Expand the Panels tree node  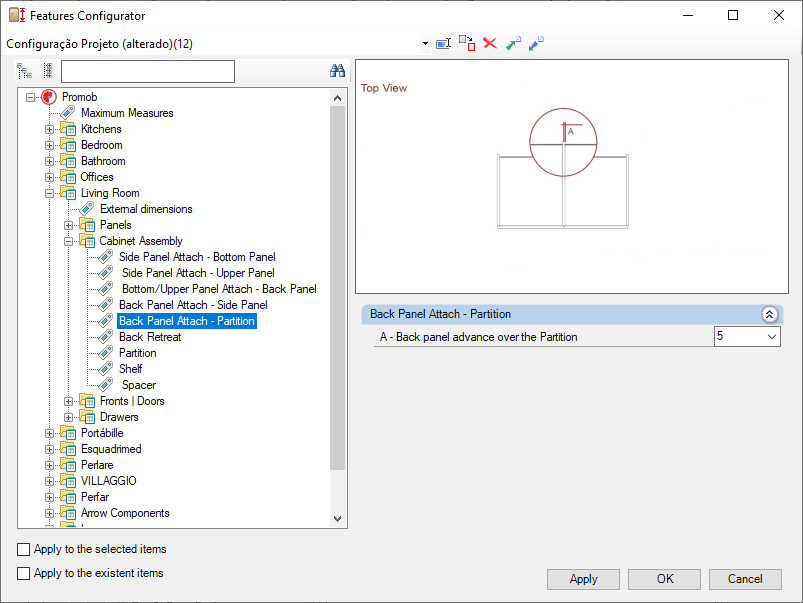tap(68, 225)
